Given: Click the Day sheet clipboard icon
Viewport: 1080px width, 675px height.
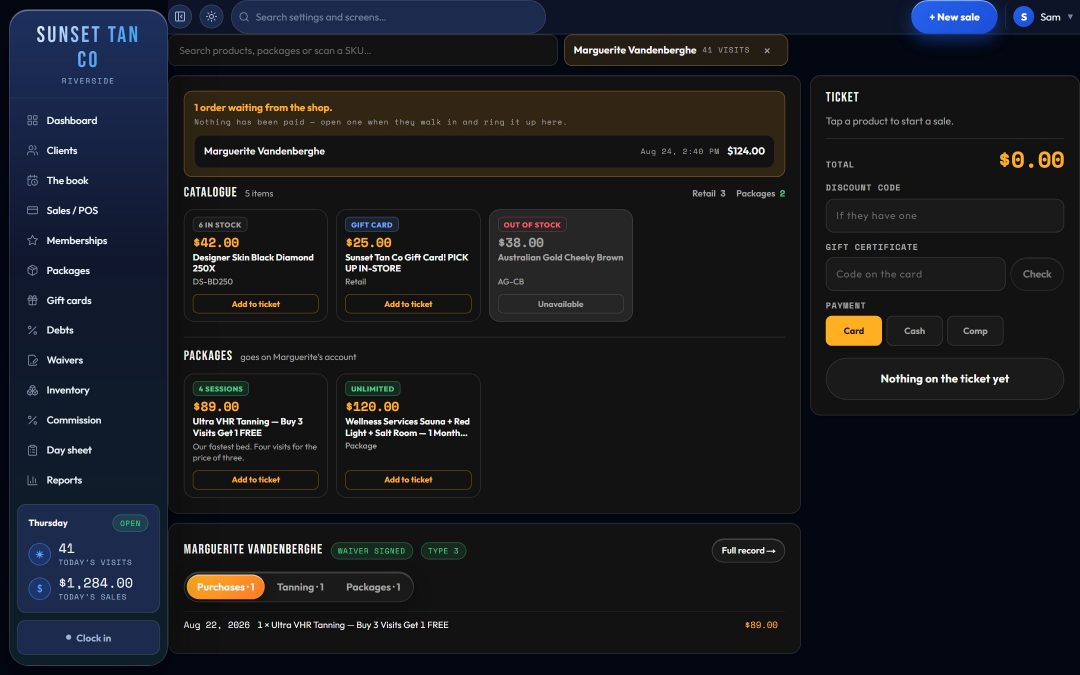Looking at the screenshot, I should [32, 450].
